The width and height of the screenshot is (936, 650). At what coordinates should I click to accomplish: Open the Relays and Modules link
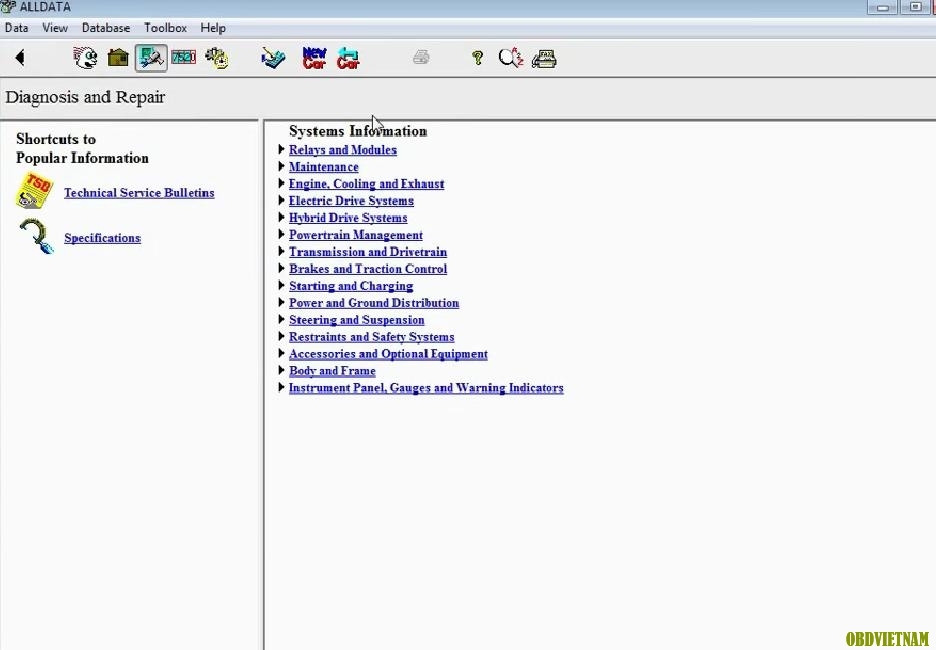[x=343, y=150]
